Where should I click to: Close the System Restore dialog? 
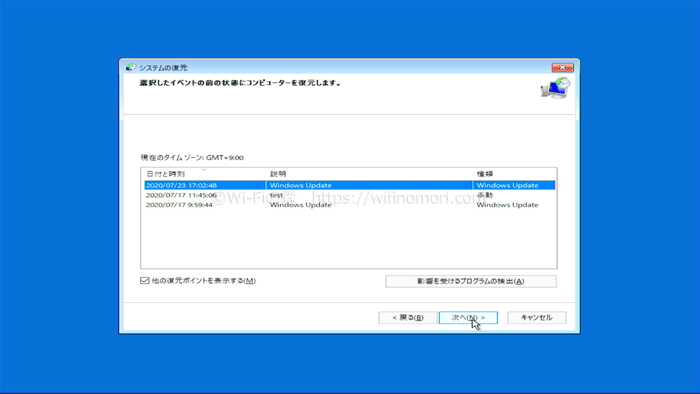click(562, 67)
